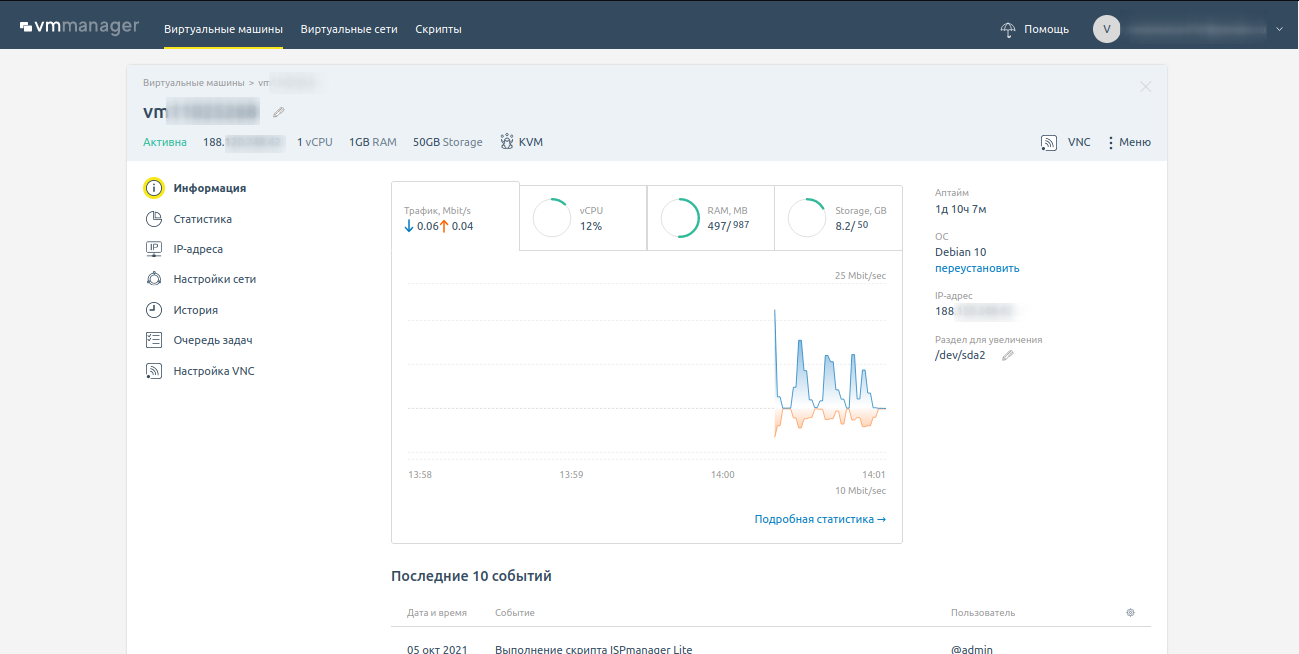
Task: Select the vCPU 12% chart tab
Action: click(x=583, y=217)
